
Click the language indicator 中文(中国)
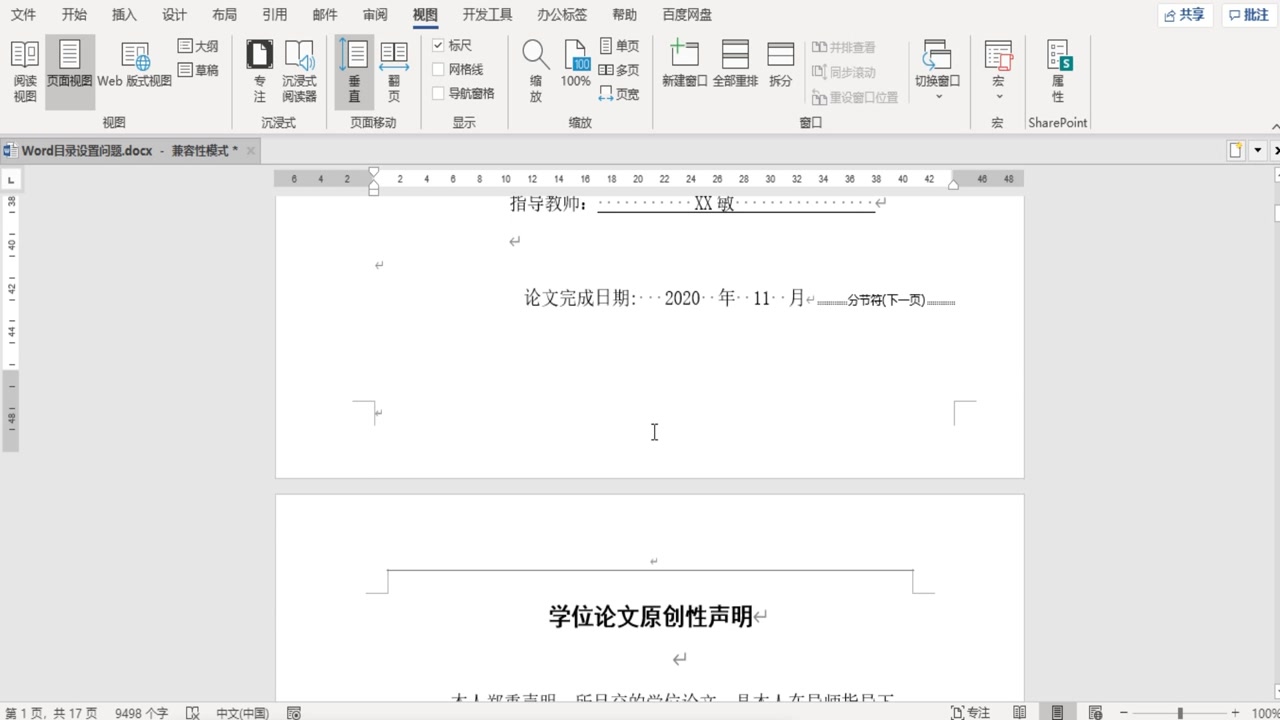coord(243,713)
